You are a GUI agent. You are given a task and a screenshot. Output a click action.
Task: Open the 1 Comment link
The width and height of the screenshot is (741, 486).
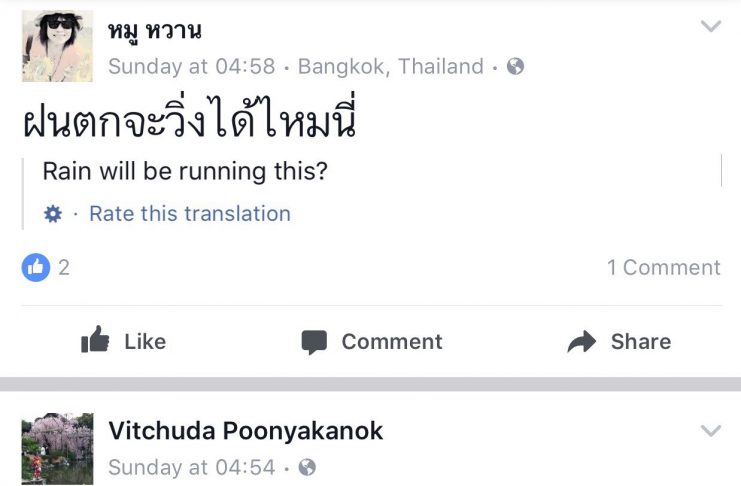click(x=663, y=267)
